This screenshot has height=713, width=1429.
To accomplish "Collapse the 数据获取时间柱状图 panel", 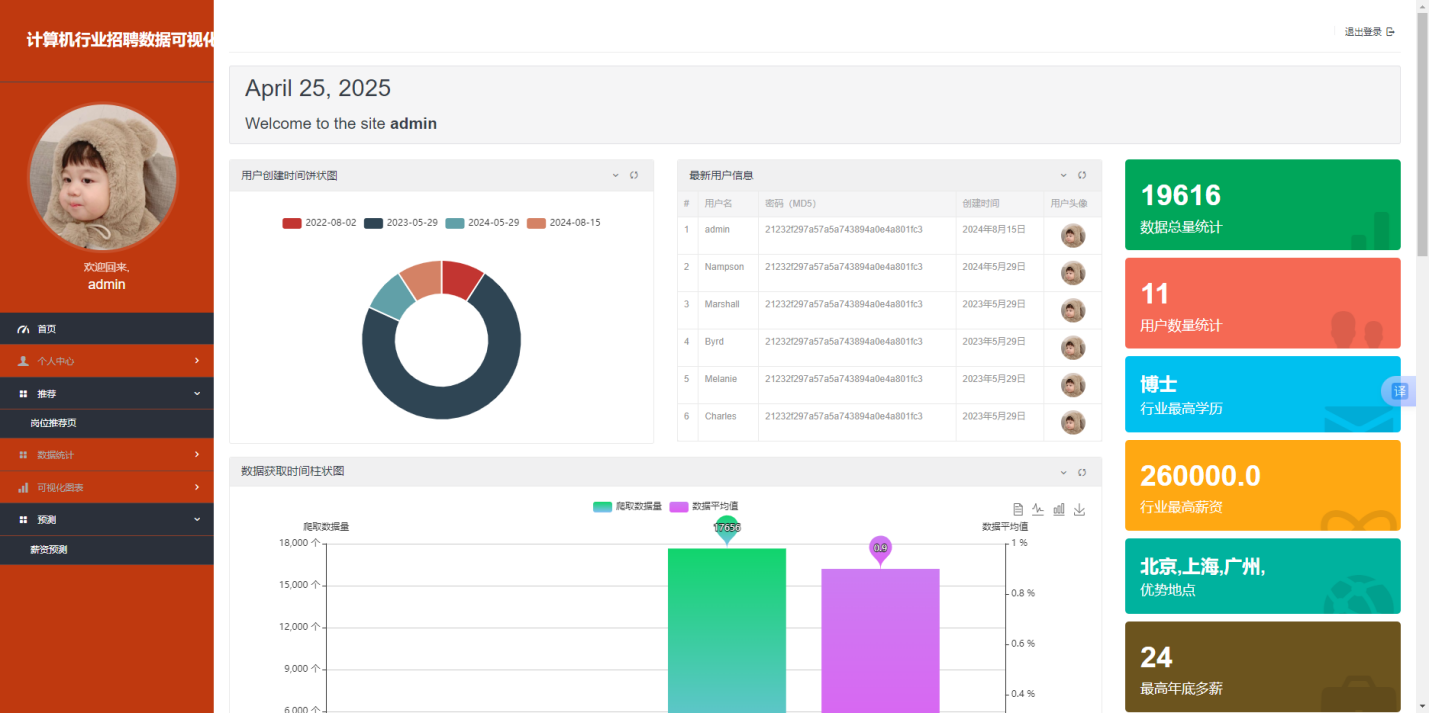I will [1064, 472].
